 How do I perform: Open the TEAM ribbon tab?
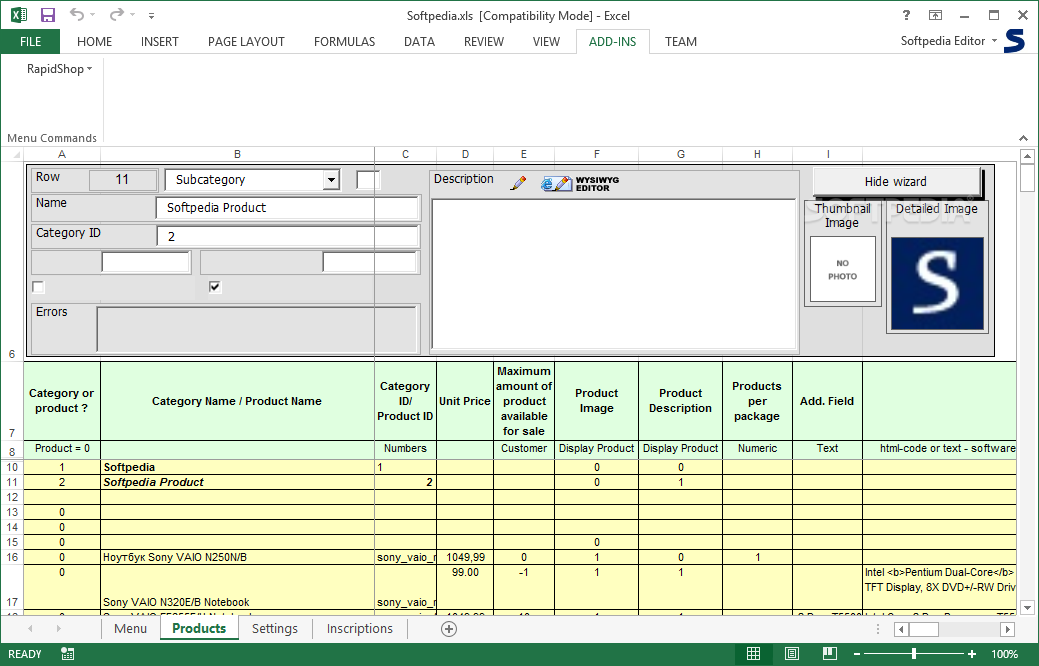681,42
